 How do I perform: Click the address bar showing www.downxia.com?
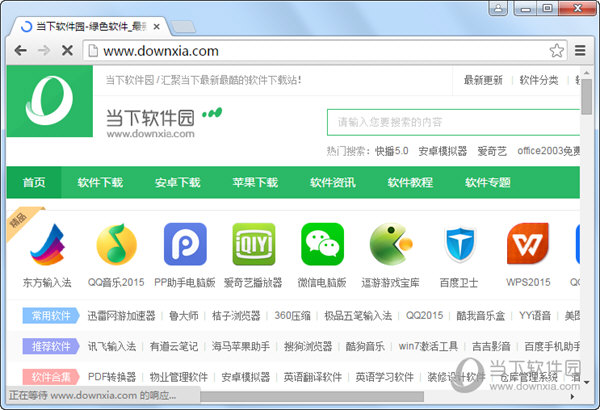(x=300, y=50)
